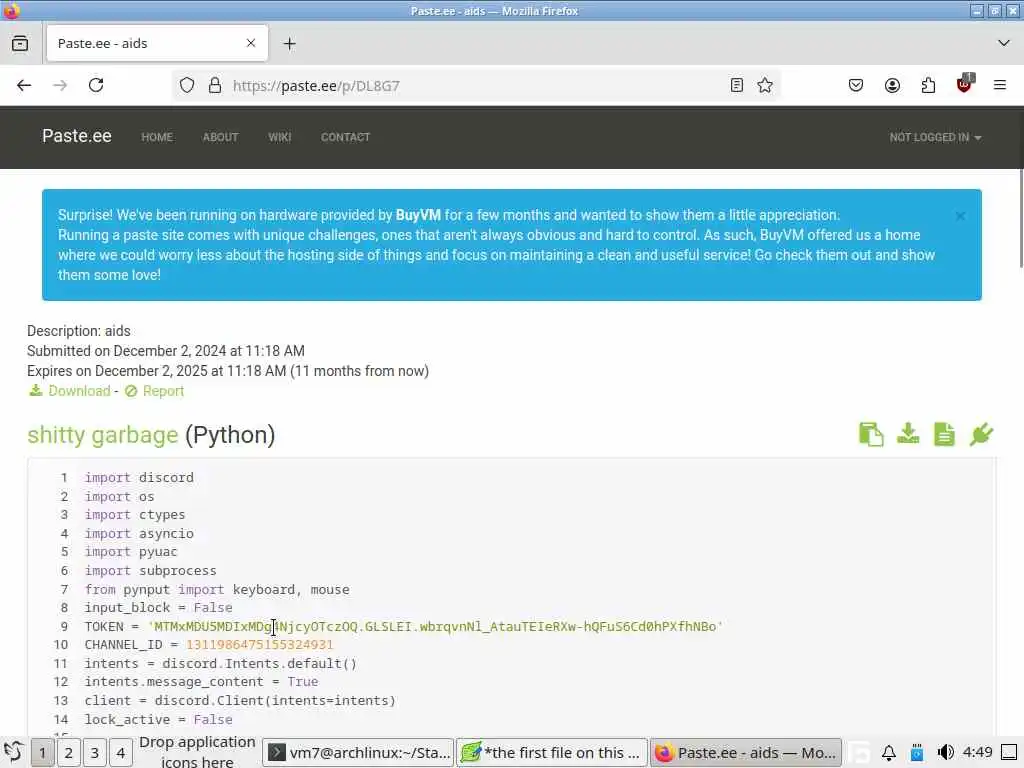Open the Firefox hamburger menu
Image resolution: width=1024 pixels, height=768 pixels.
click(x=1000, y=86)
